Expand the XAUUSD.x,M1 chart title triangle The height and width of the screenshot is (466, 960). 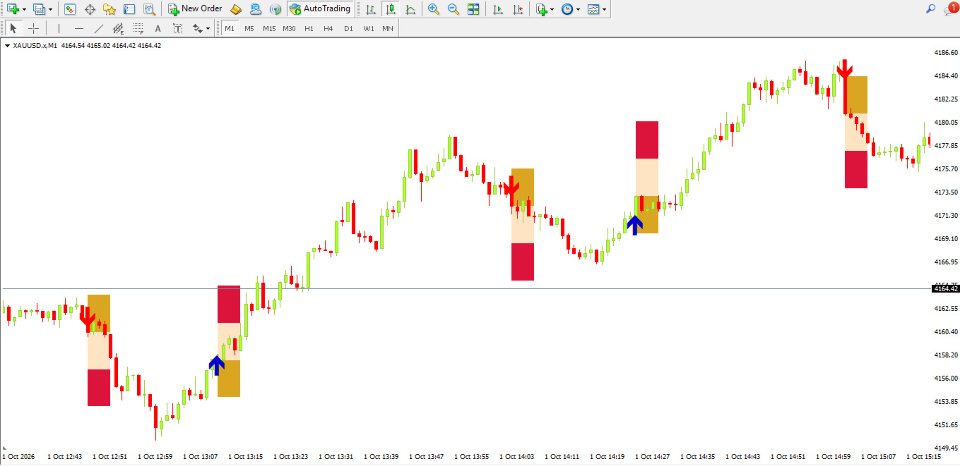tap(7, 45)
